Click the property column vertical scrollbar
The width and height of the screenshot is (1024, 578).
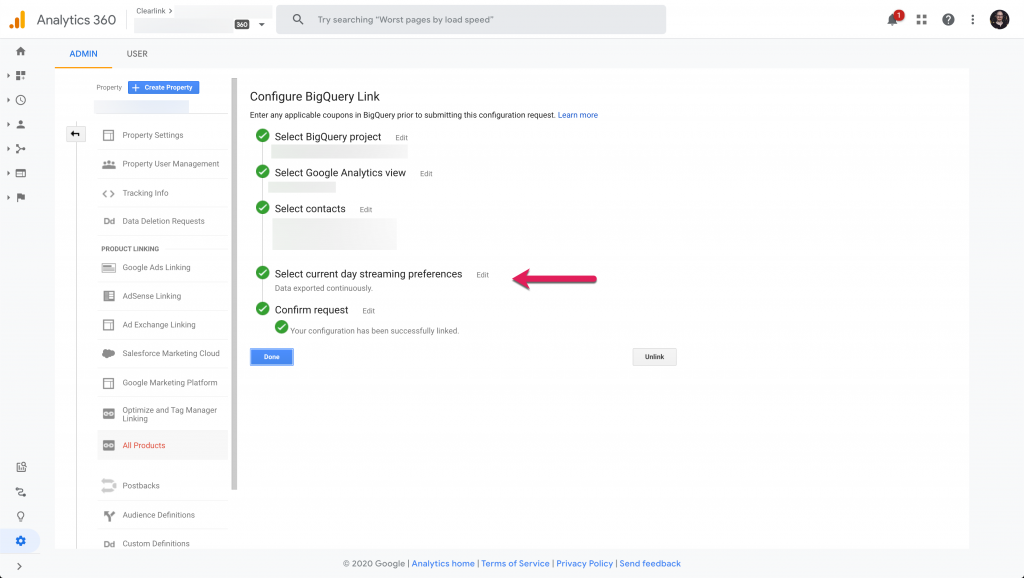pos(234,284)
